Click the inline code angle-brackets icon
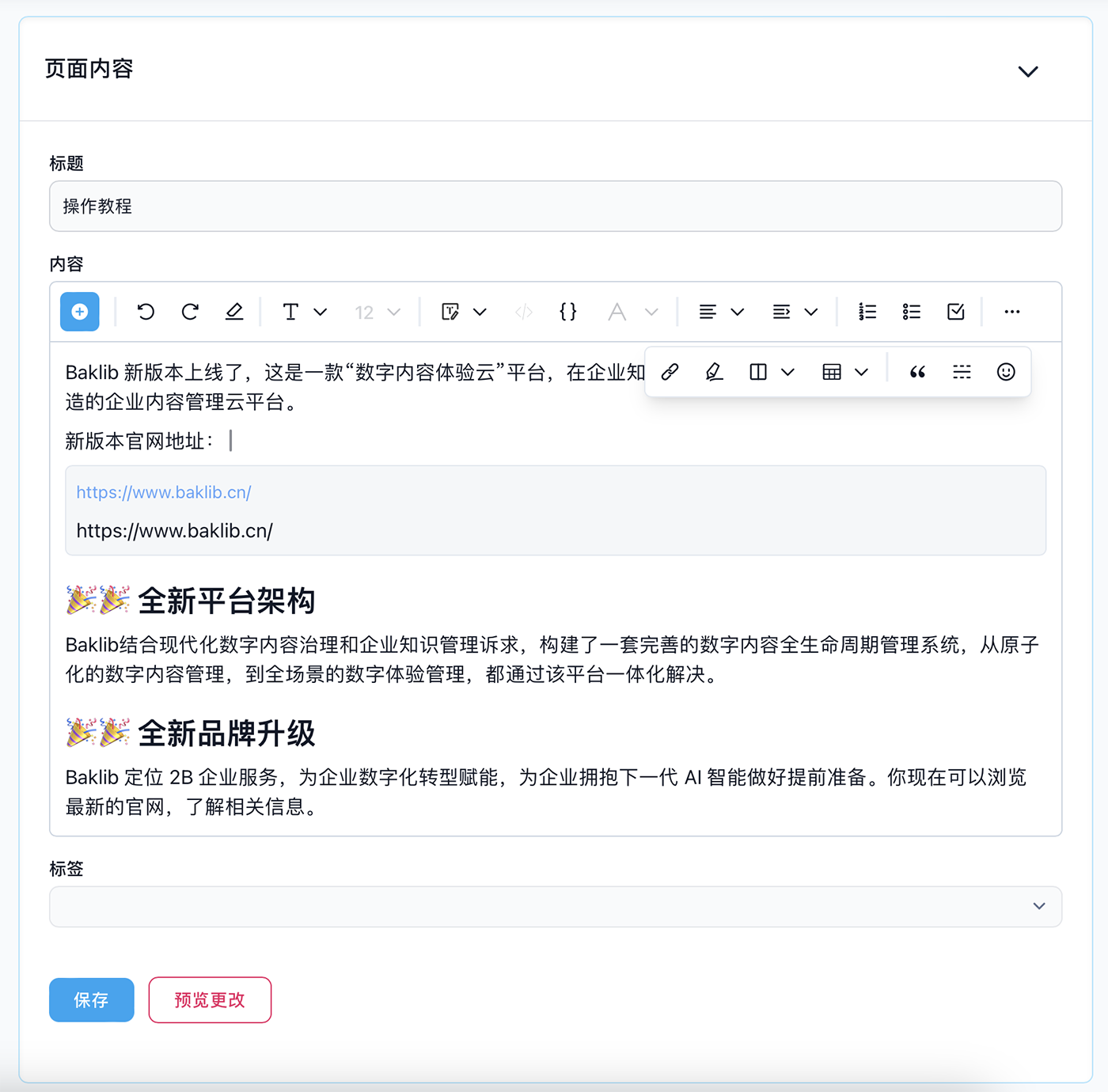Image resolution: width=1108 pixels, height=1092 pixels. pos(524,312)
